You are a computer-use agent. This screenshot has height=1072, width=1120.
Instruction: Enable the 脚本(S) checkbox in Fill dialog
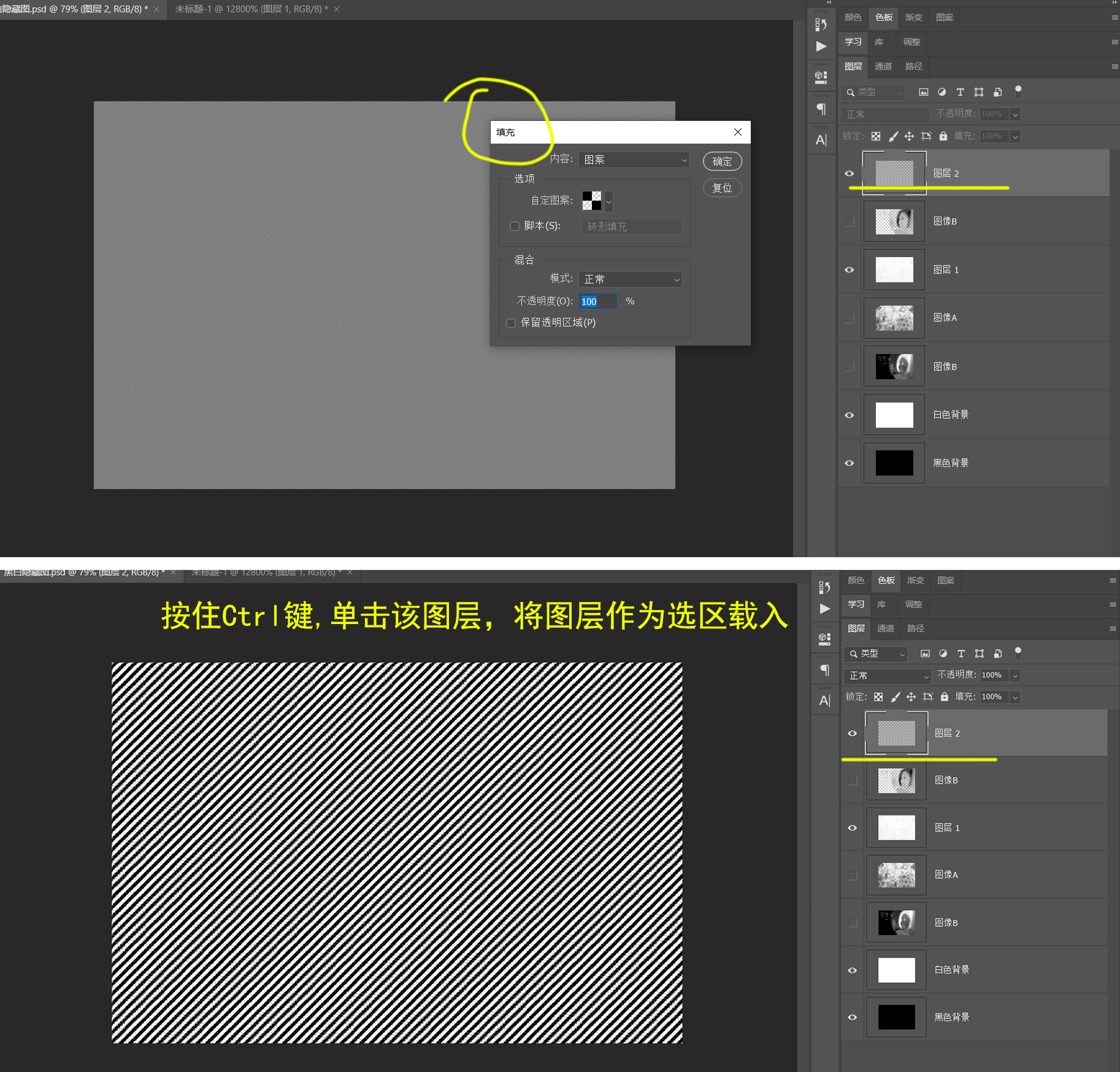point(515,226)
